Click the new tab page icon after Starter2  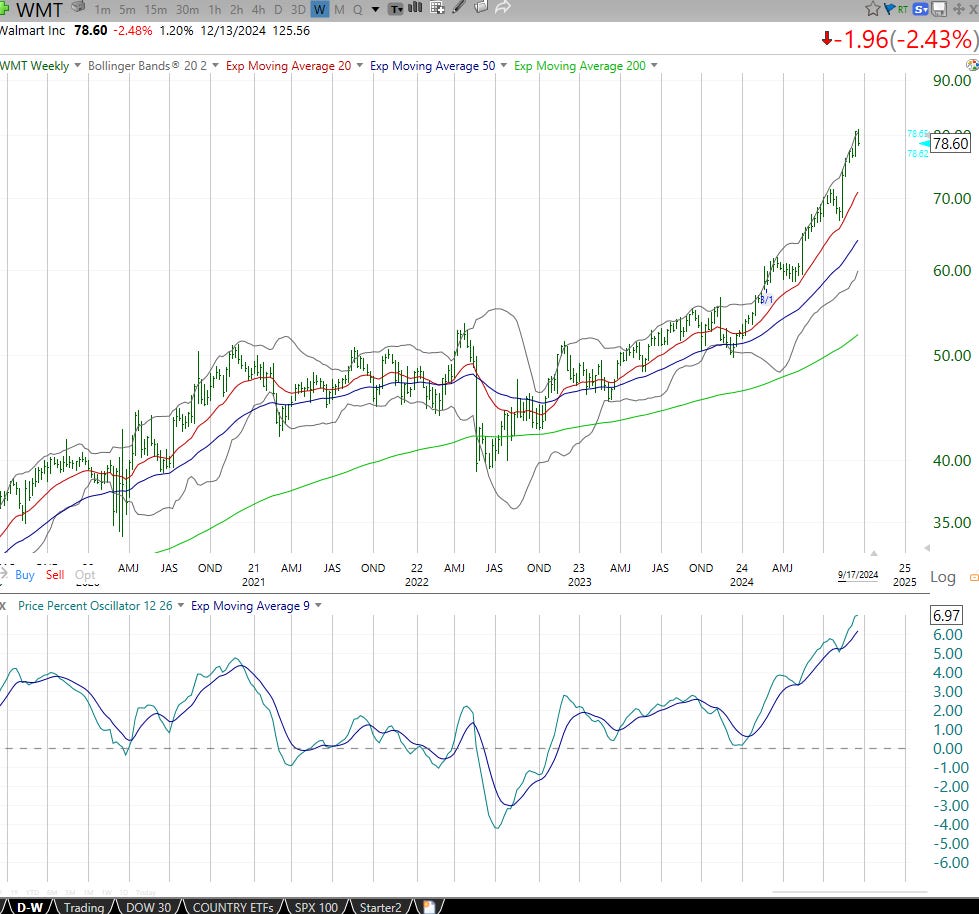(428, 907)
